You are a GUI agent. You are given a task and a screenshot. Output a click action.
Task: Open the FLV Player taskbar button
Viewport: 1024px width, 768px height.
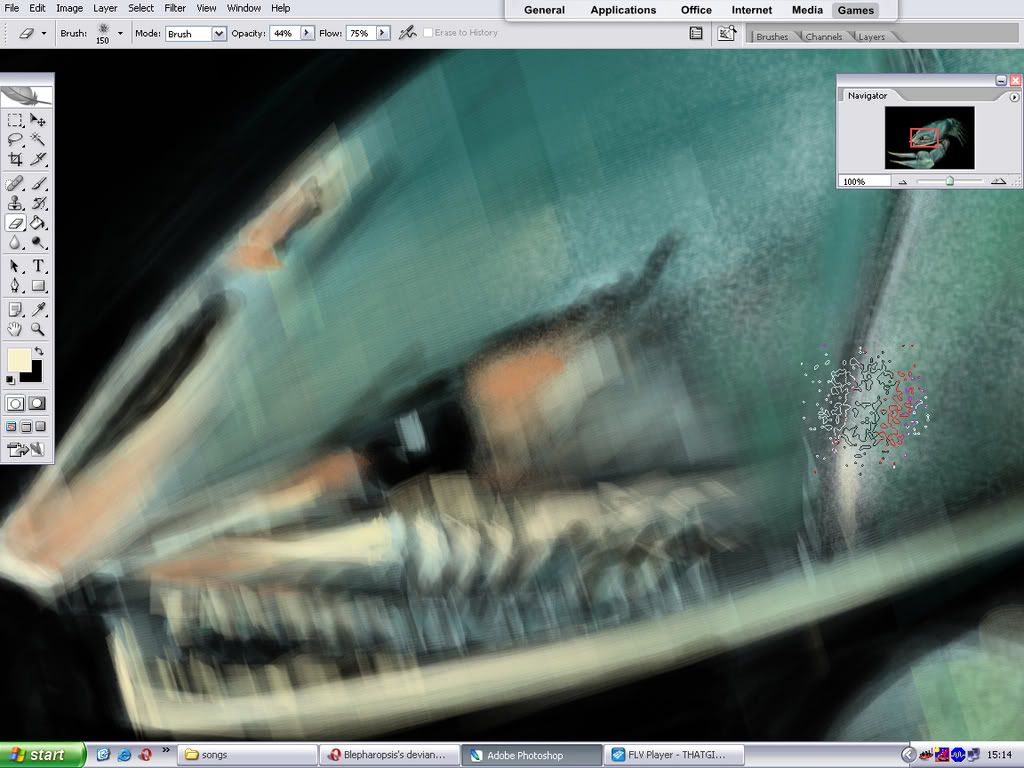668,755
